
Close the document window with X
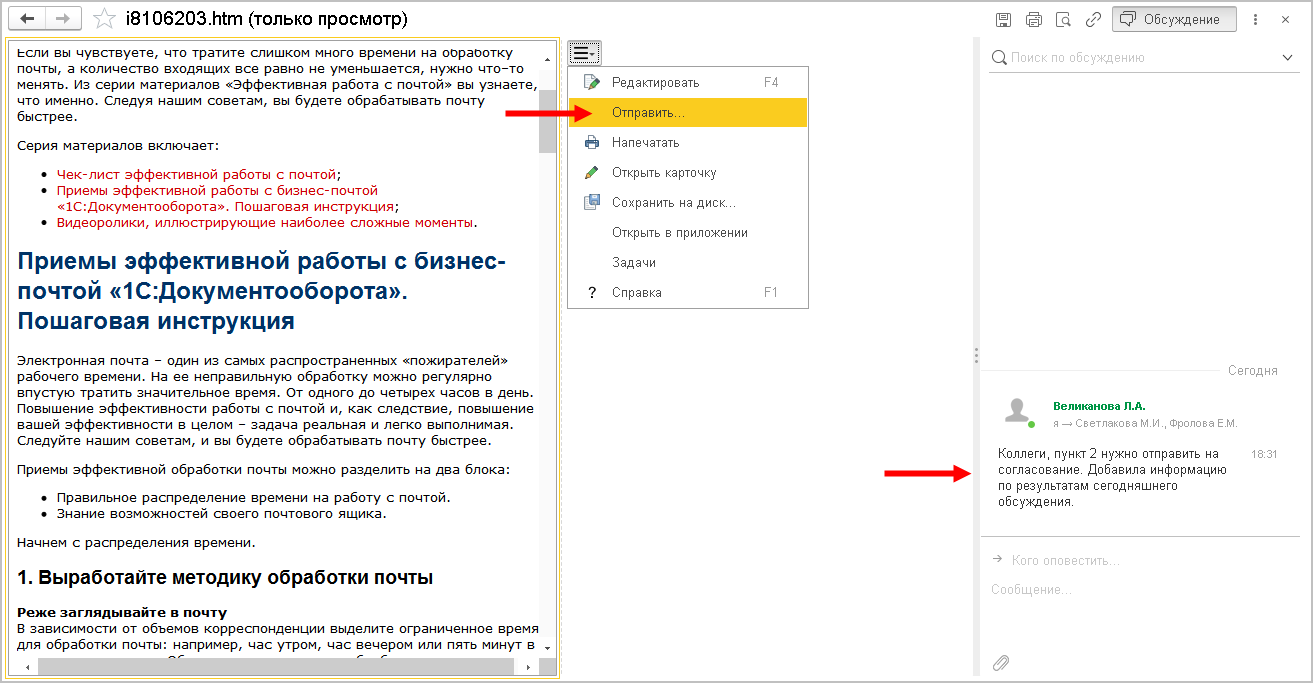click(x=1286, y=19)
